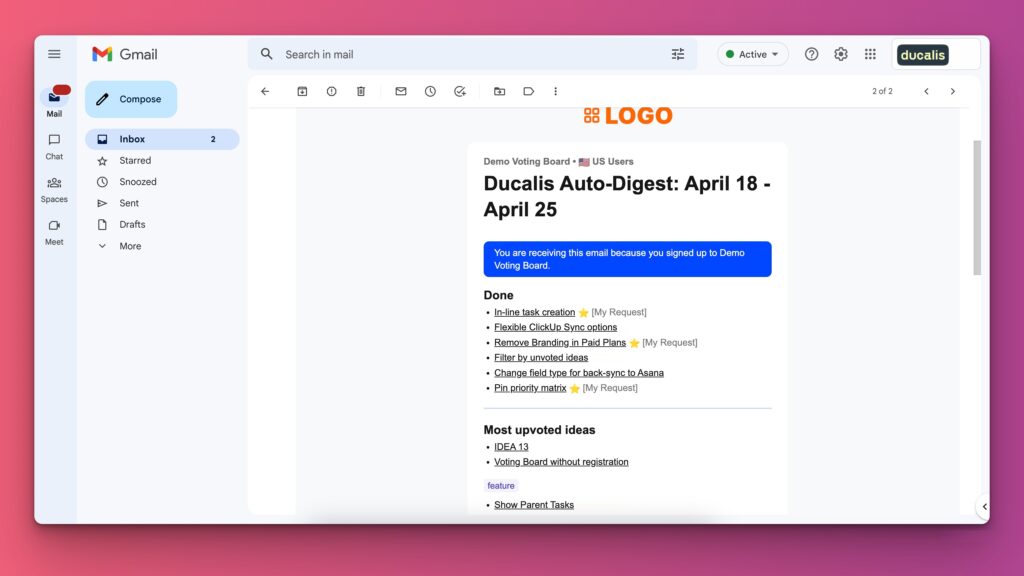This screenshot has width=1024, height=576.
Task: Open the main menu hamburger icon
Action: coord(54,54)
